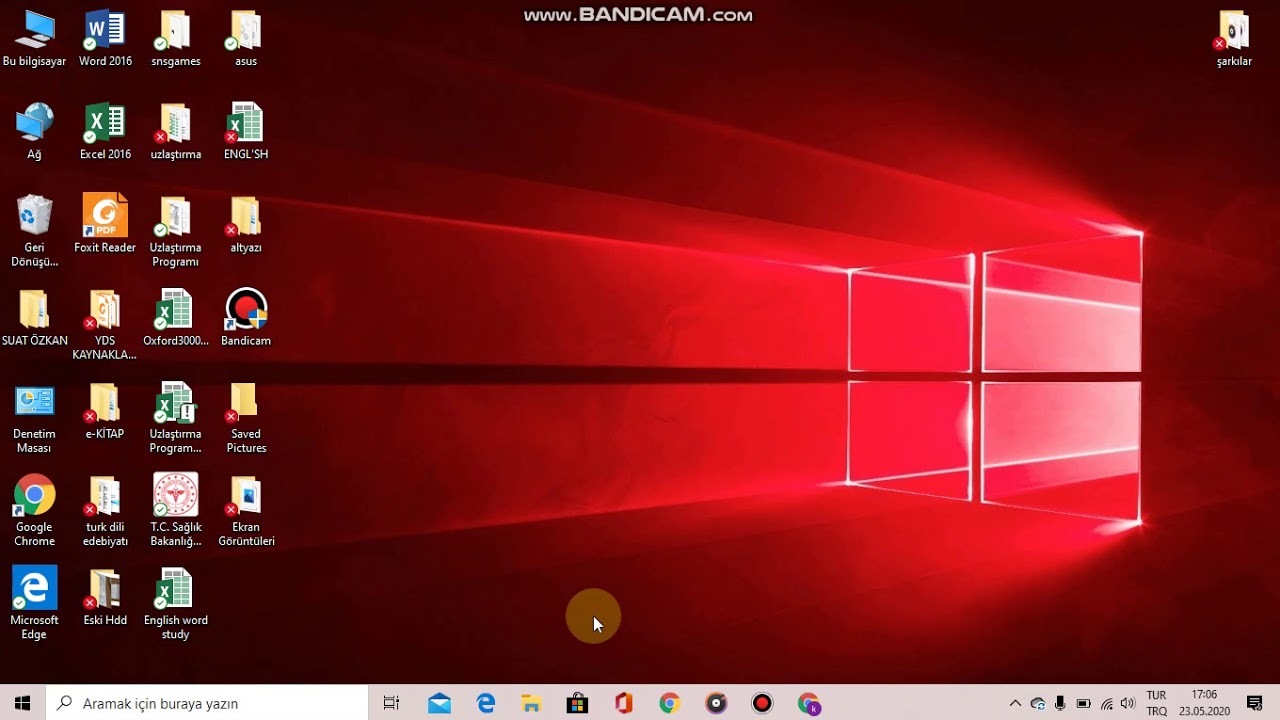
Task: Open the Chrome profile shortcut with K badge
Action: (809, 703)
